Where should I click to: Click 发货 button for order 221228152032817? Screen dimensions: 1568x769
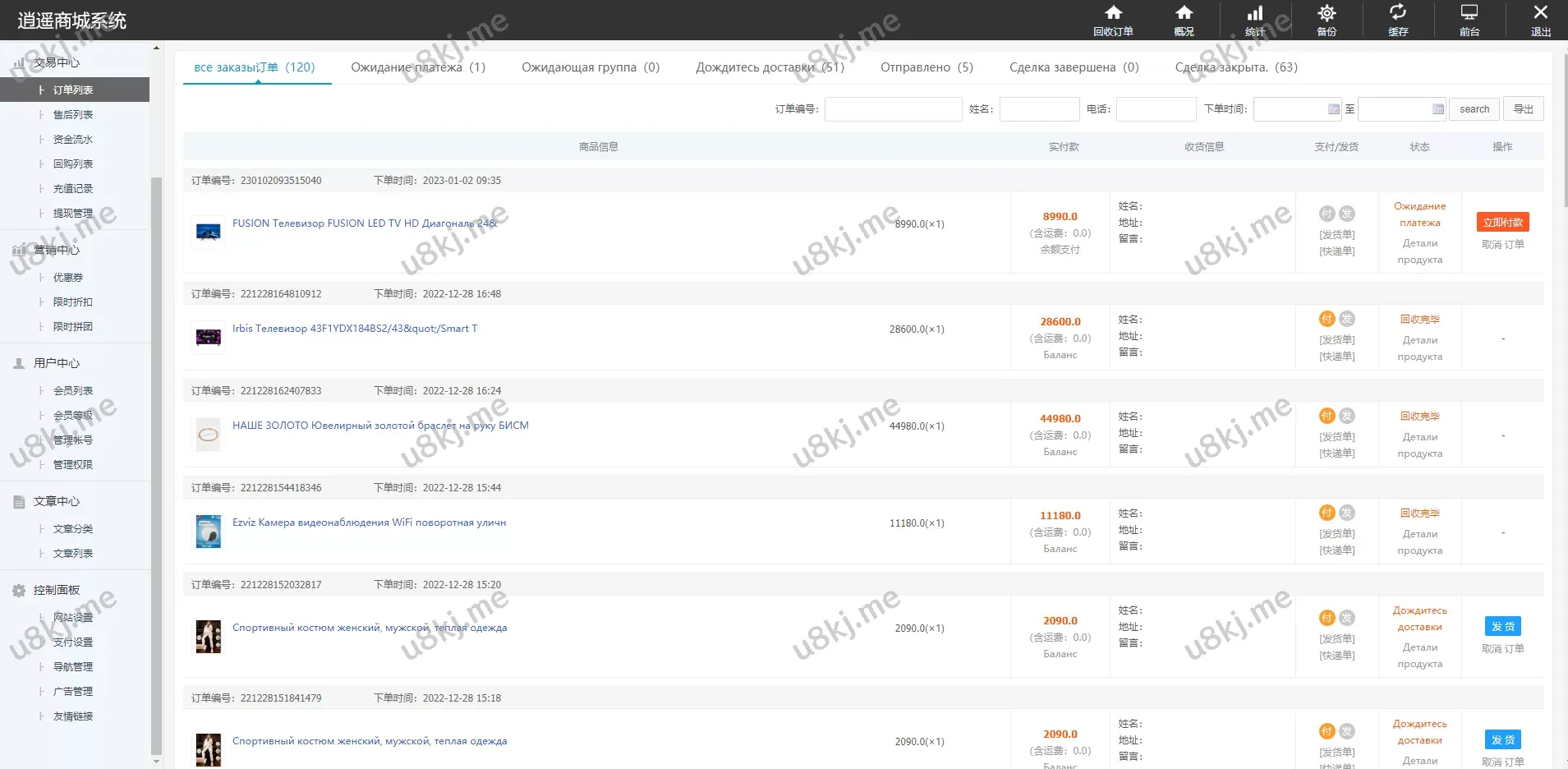[1502, 627]
